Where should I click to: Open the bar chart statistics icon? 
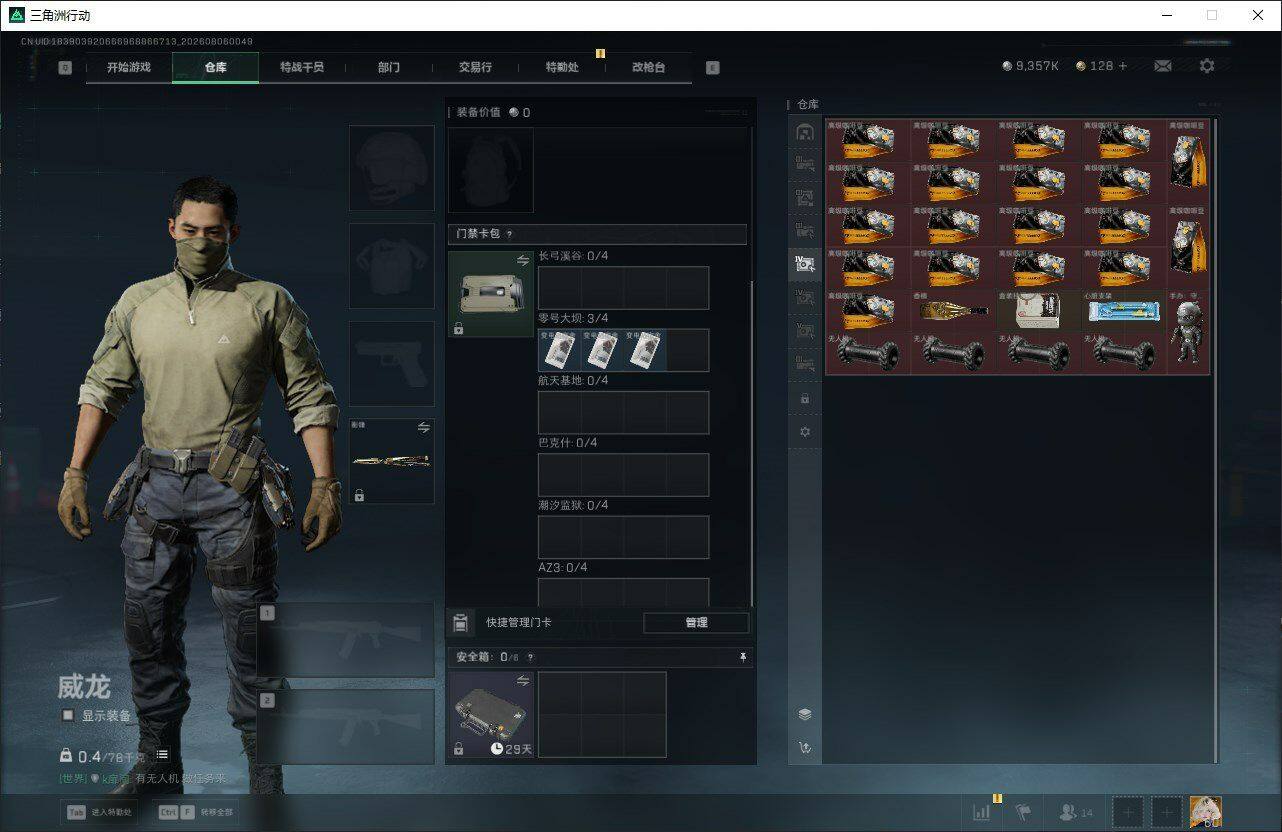982,812
